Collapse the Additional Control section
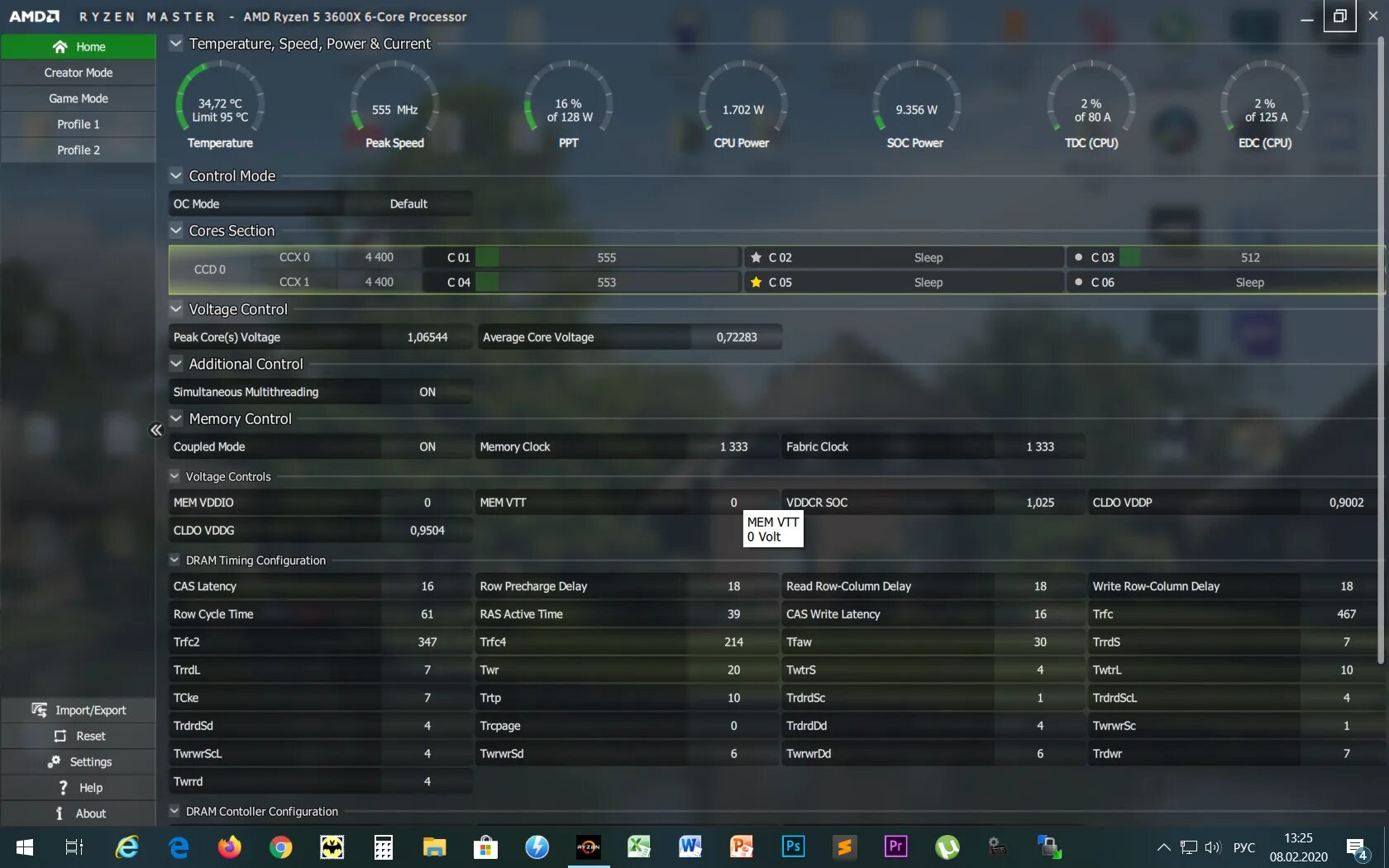1389x868 pixels. tap(176, 363)
